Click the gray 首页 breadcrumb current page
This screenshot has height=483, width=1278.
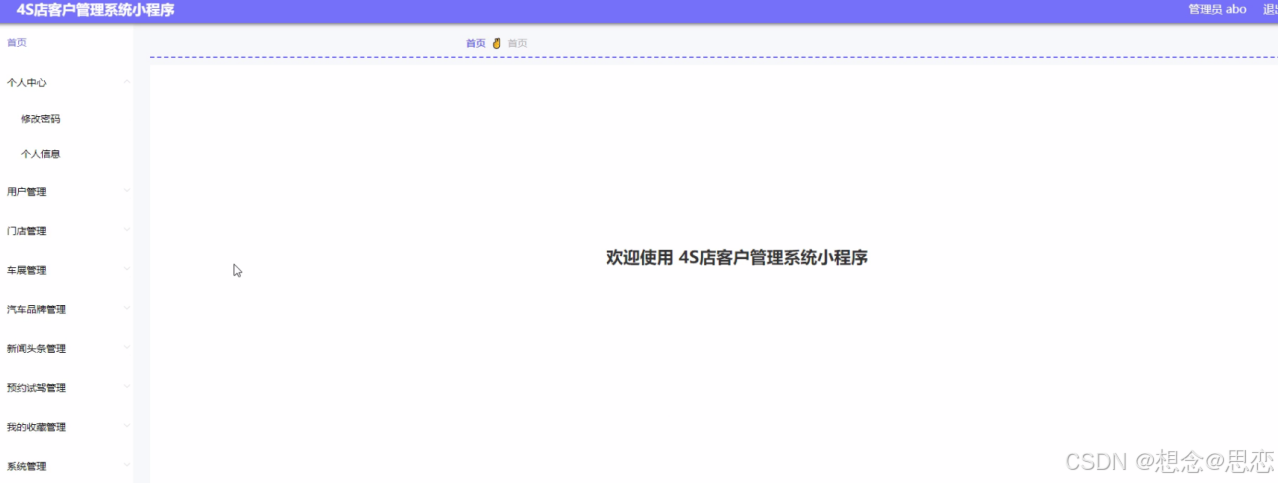[x=517, y=43]
